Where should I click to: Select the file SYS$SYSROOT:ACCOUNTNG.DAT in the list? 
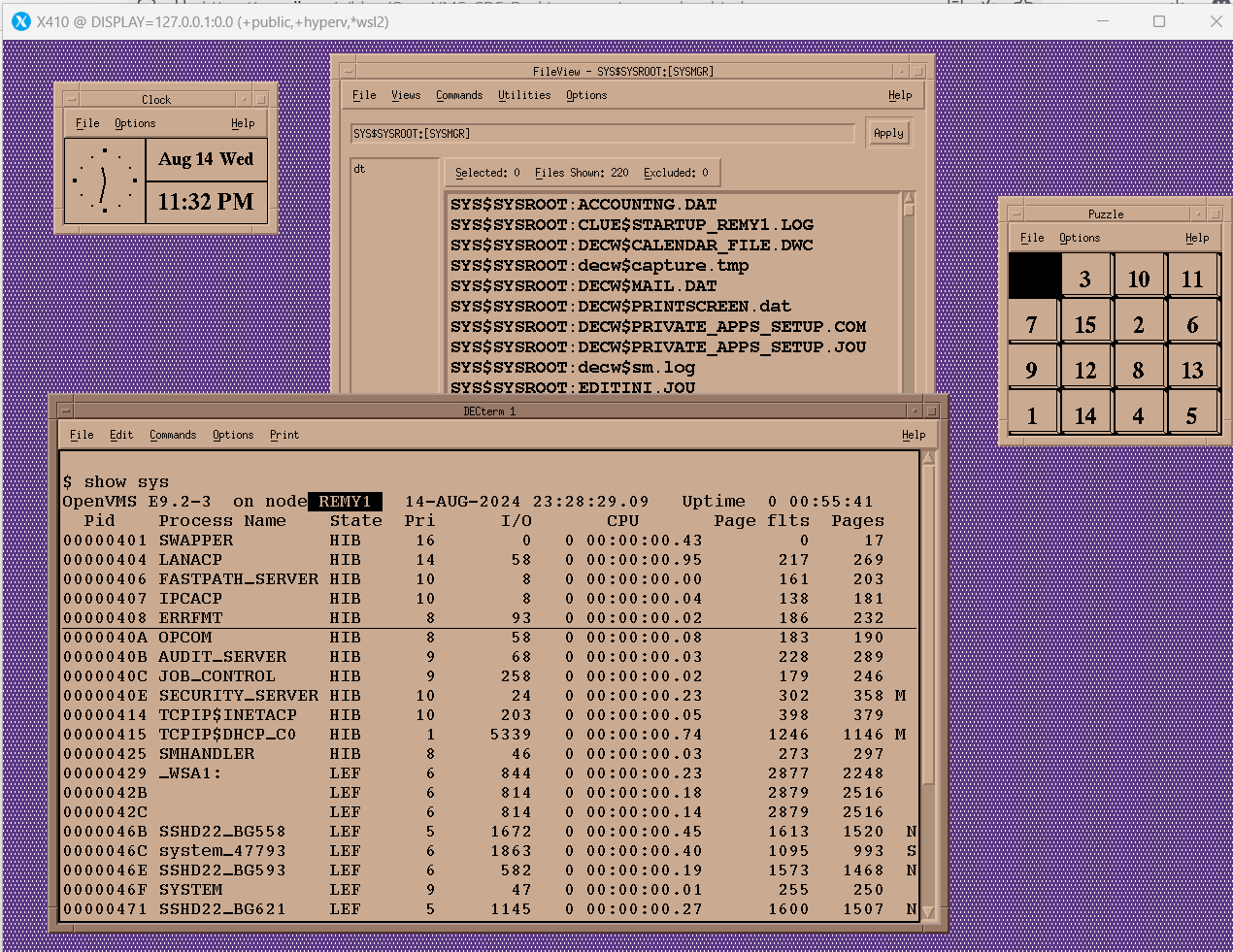(583, 205)
